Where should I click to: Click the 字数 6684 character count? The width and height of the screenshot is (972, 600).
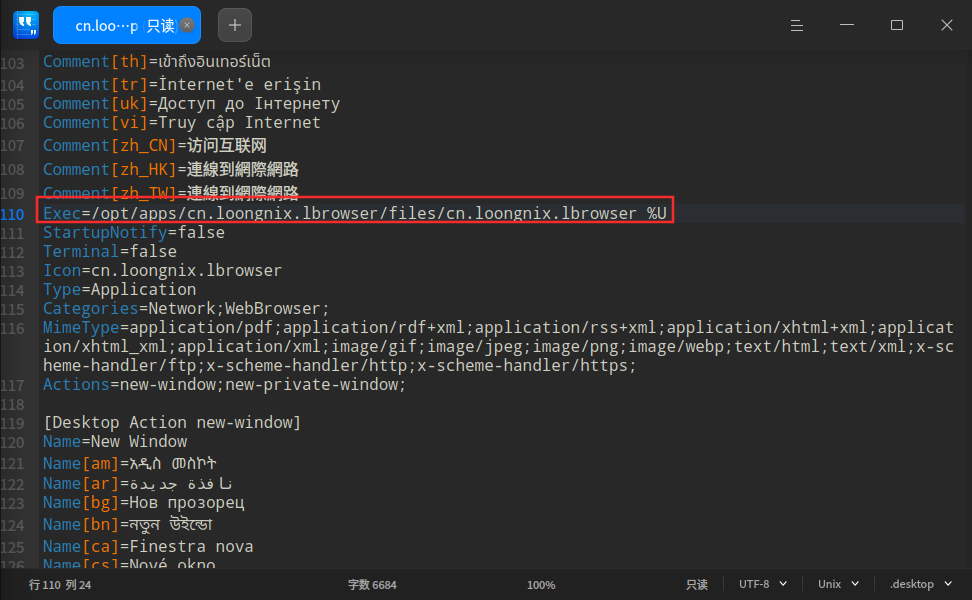(372, 585)
